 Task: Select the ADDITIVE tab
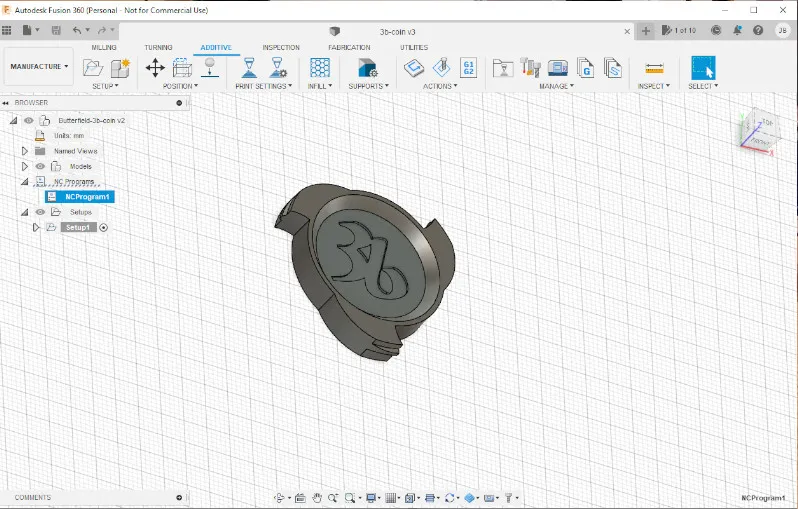point(216,47)
